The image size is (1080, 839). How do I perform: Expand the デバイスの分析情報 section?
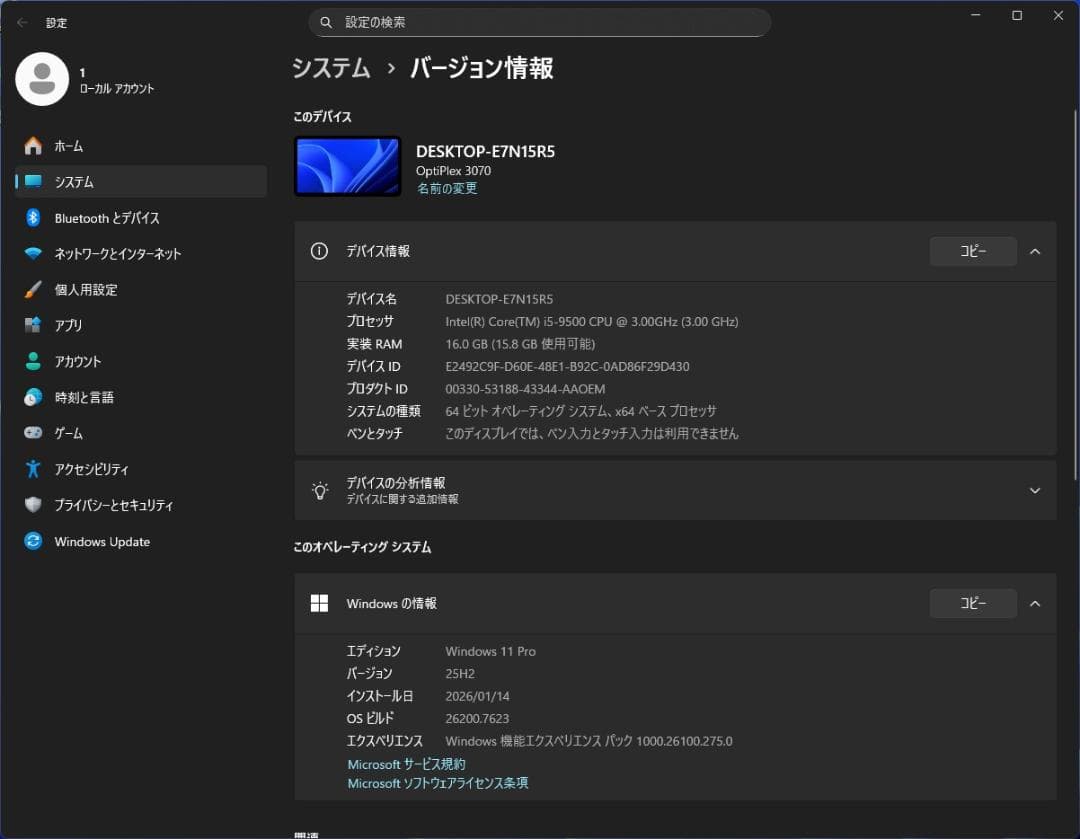pyautogui.click(x=1035, y=490)
